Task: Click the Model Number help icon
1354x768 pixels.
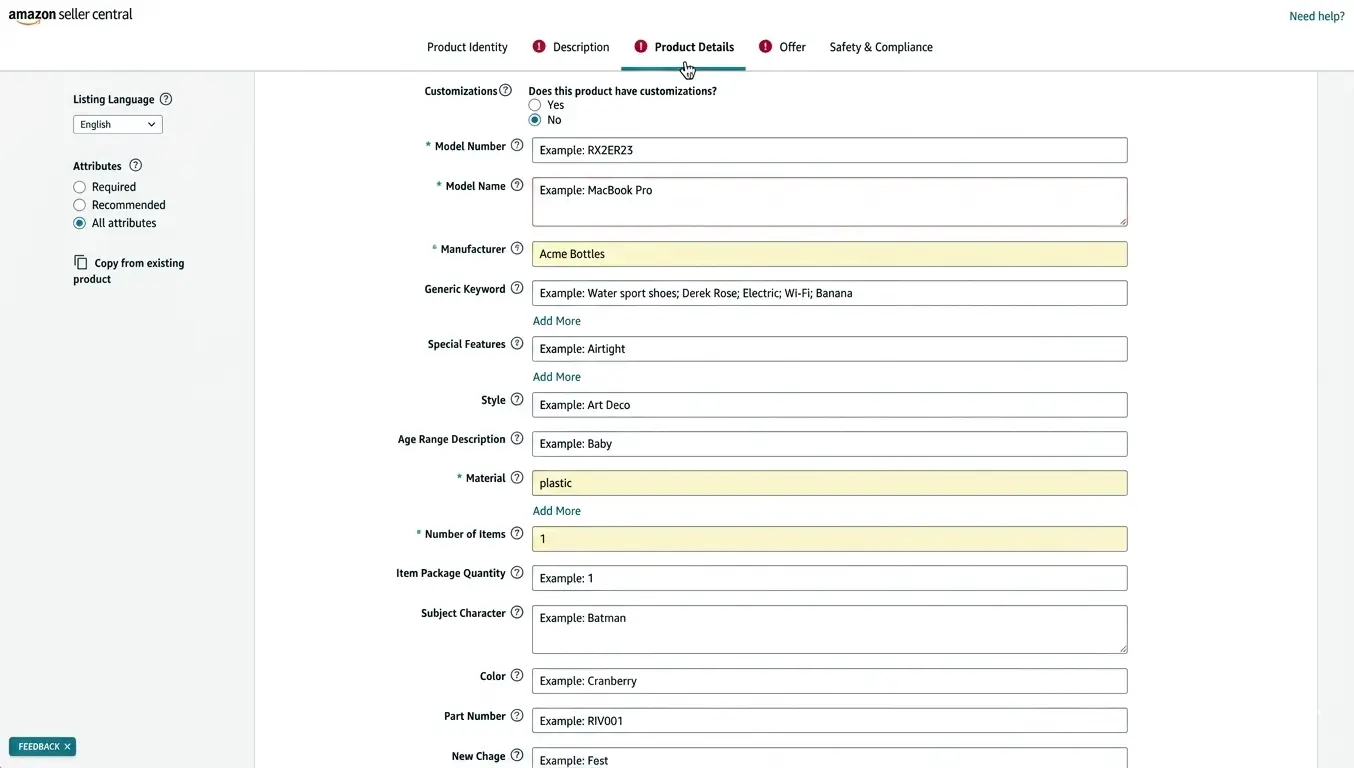Action: point(518,144)
